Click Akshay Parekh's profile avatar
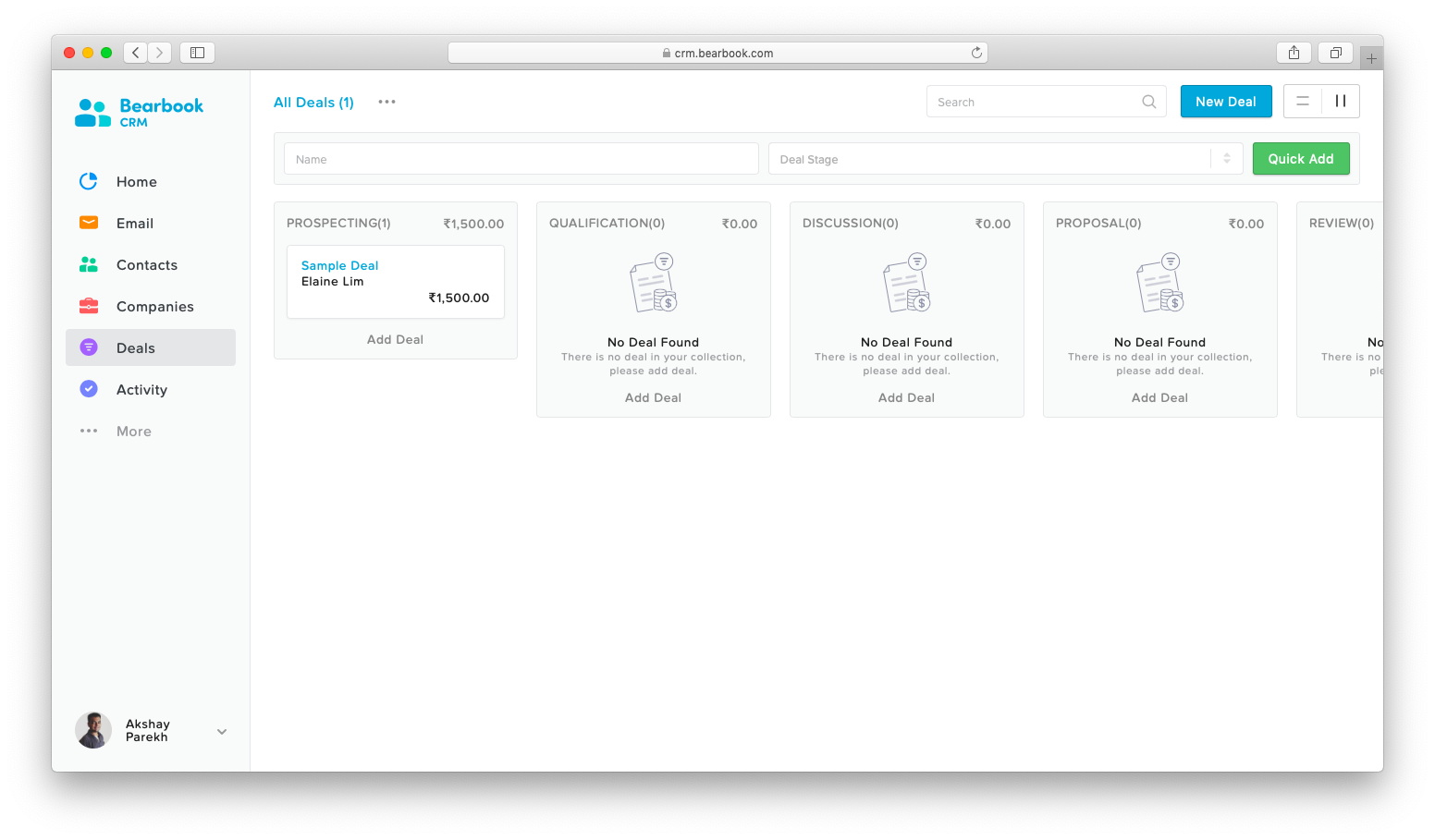 [93, 730]
